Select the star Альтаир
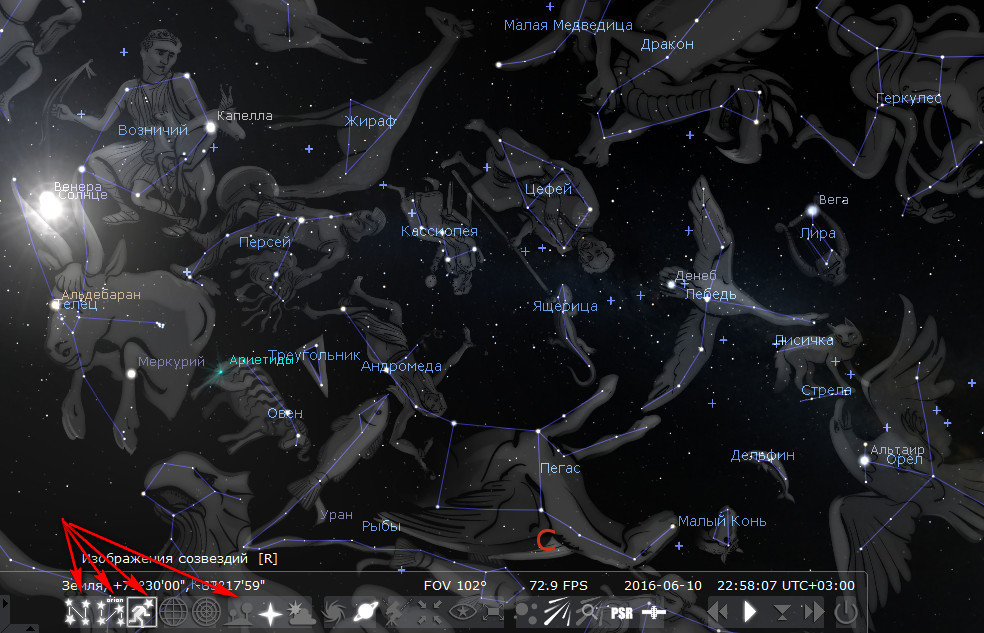 click(x=864, y=460)
